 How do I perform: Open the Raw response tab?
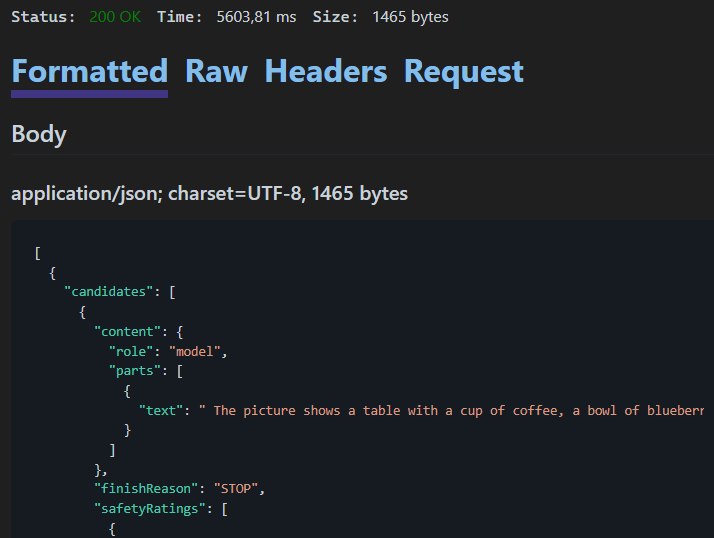pos(216,72)
